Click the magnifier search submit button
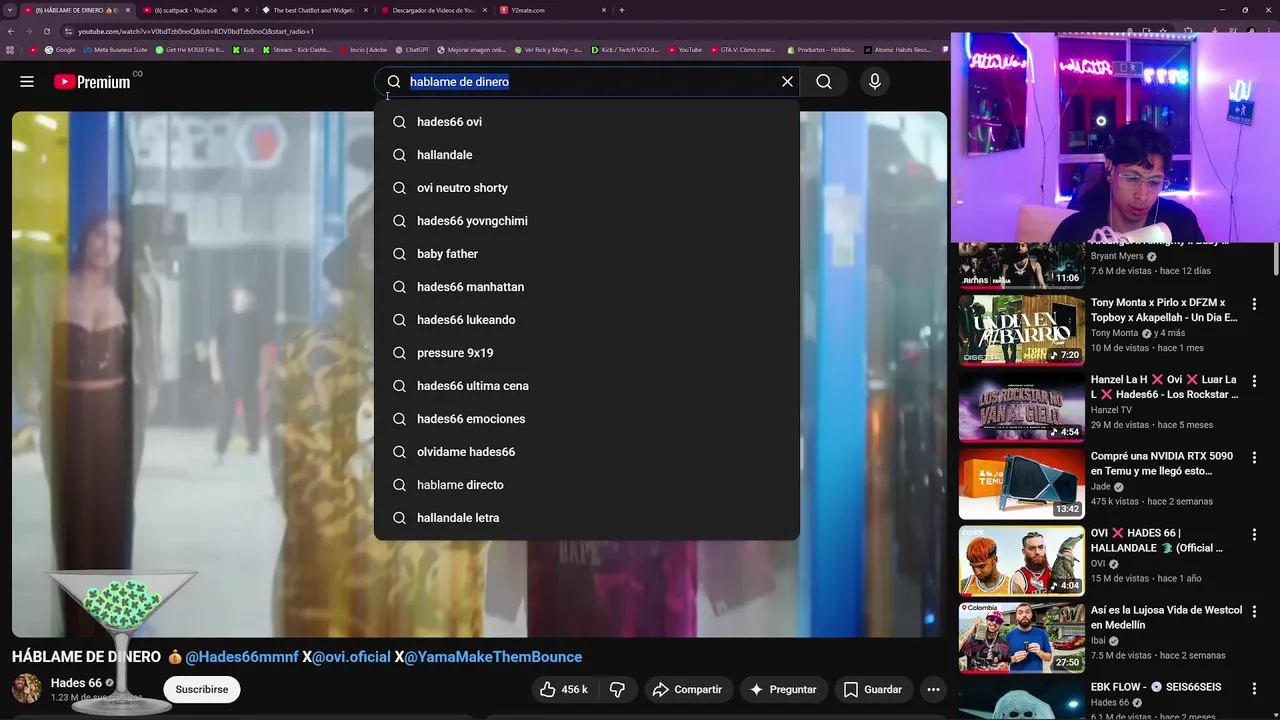1280x720 pixels. (824, 82)
